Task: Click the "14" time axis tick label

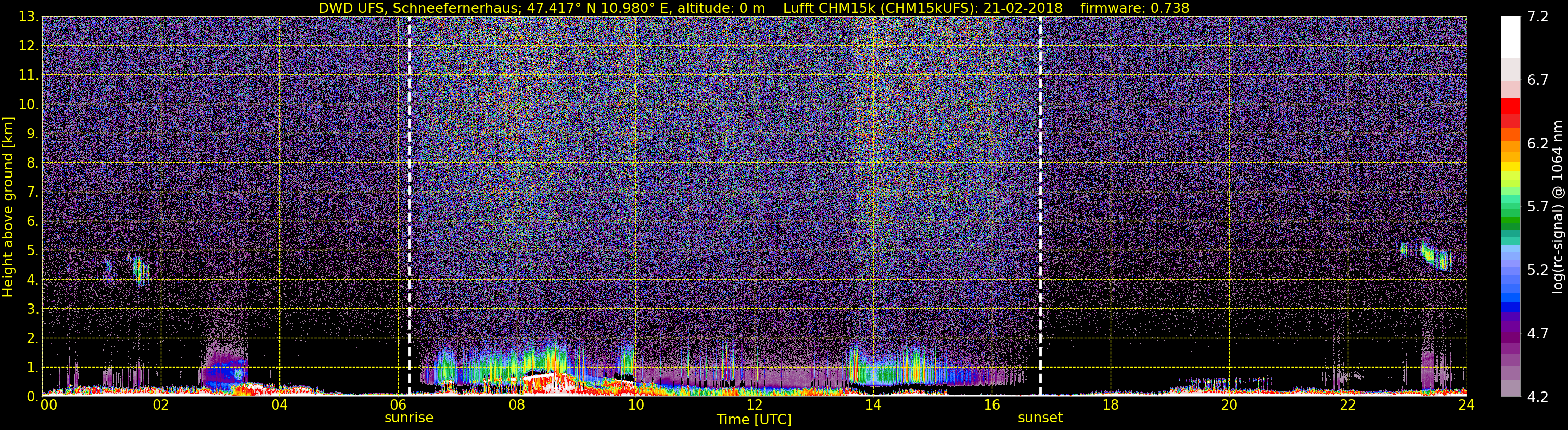Action: [873, 405]
